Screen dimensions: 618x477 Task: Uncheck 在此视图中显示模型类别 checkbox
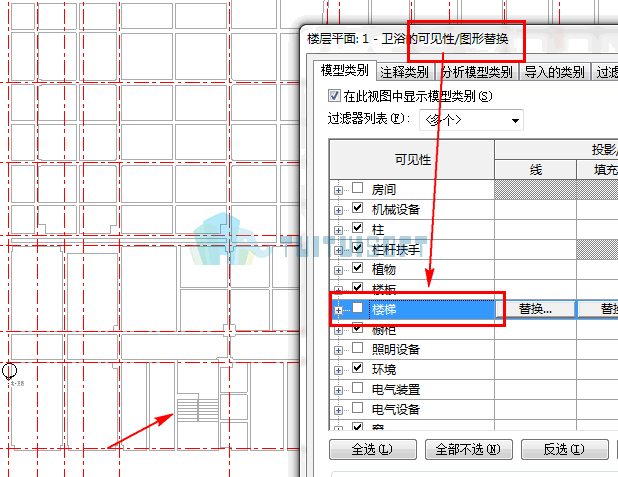(x=334, y=96)
